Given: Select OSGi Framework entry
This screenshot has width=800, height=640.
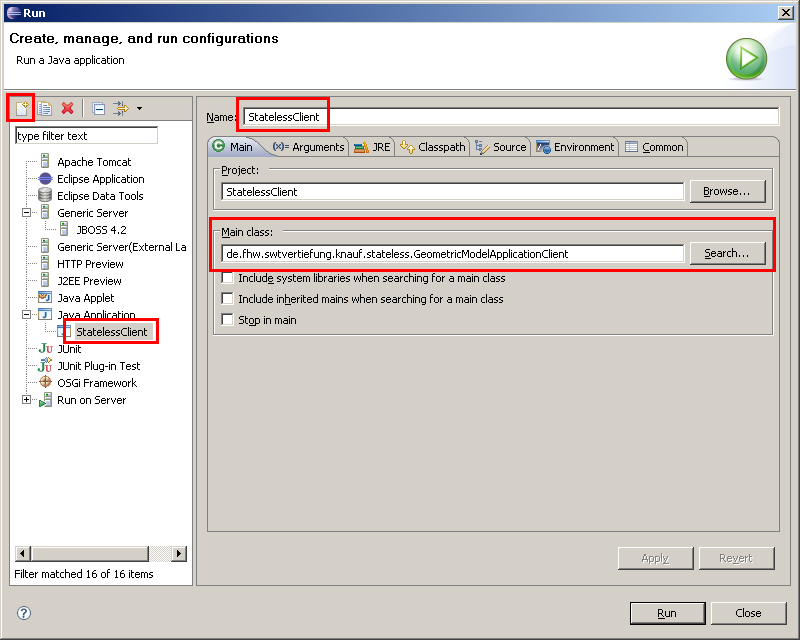Looking at the screenshot, I should (x=97, y=383).
